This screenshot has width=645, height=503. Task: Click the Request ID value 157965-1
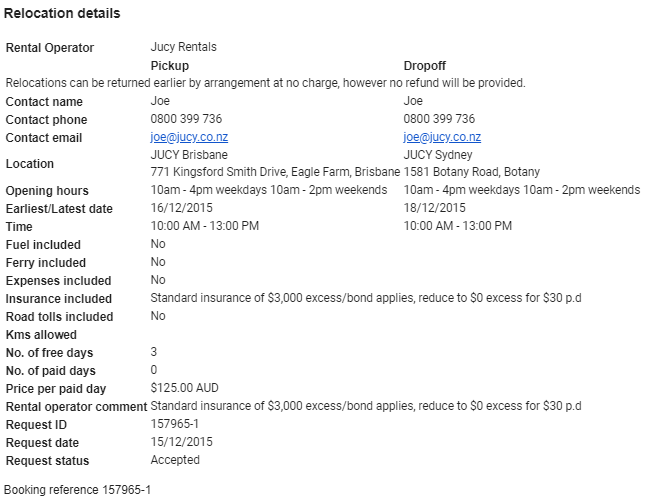tap(174, 424)
